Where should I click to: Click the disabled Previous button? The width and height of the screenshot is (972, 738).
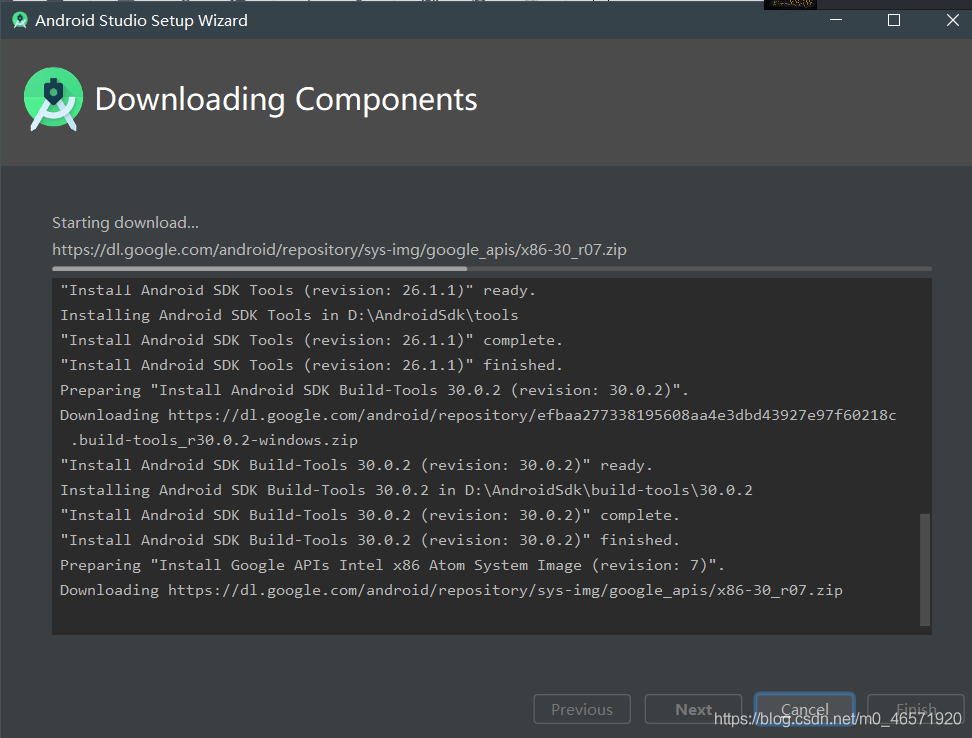[582, 709]
